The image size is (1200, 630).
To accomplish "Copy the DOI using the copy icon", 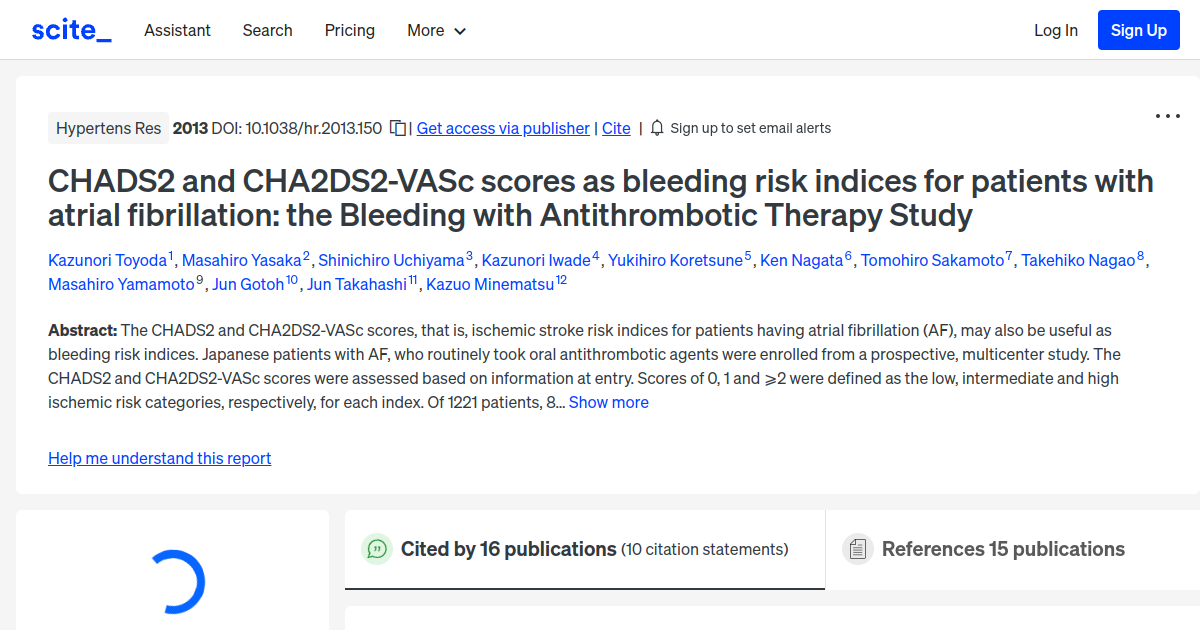I will [x=396, y=127].
